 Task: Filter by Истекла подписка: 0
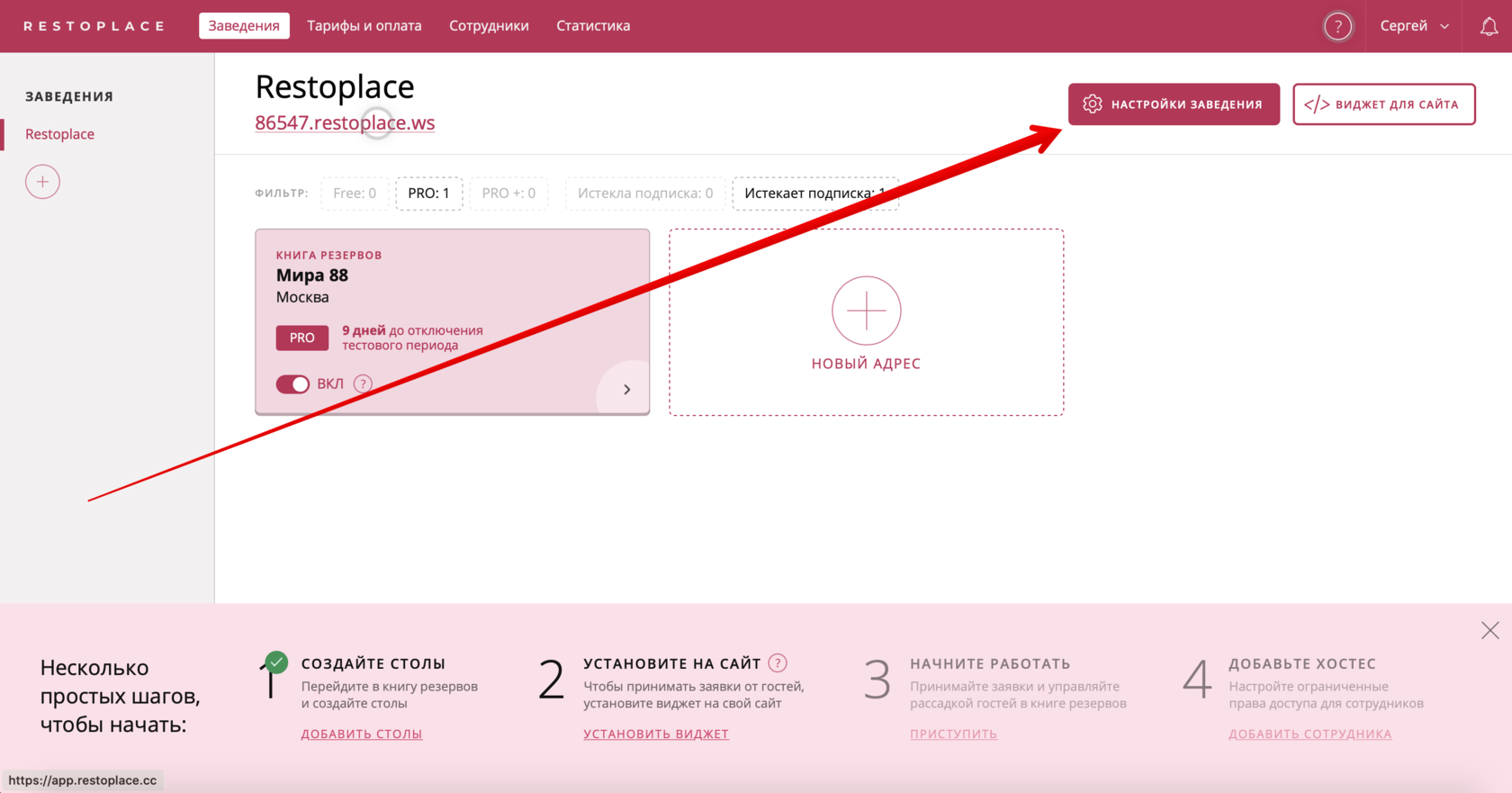[645, 194]
